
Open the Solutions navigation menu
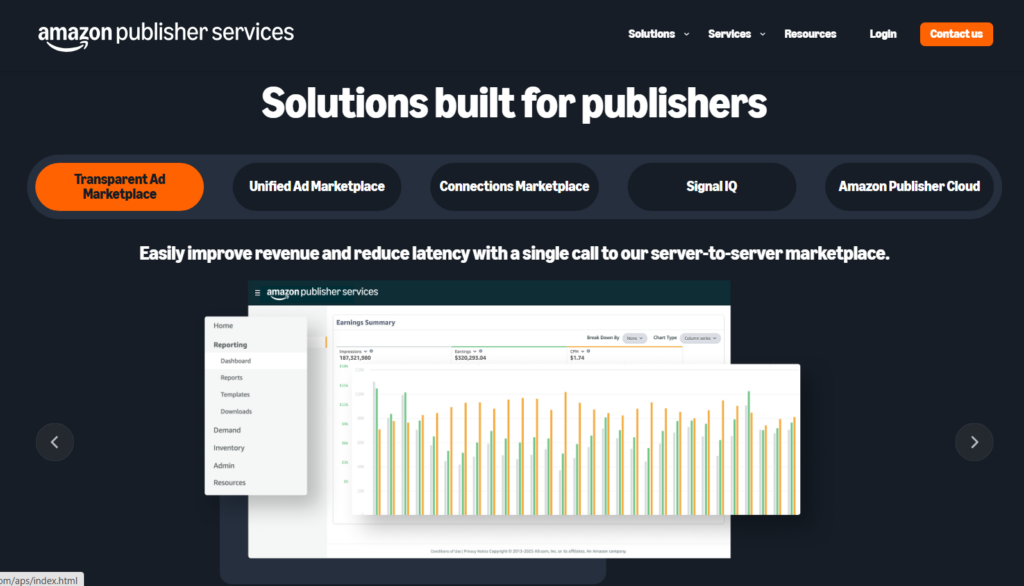pyautogui.click(x=651, y=34)
